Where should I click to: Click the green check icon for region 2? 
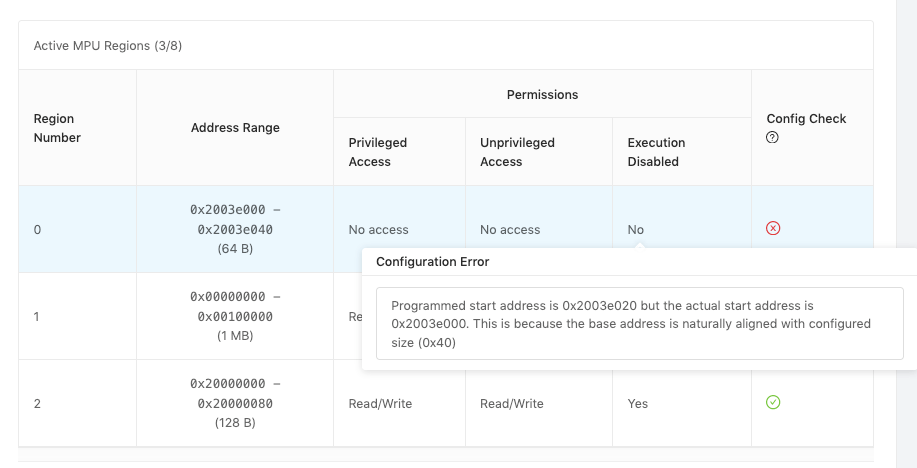[x=773, y=402]
